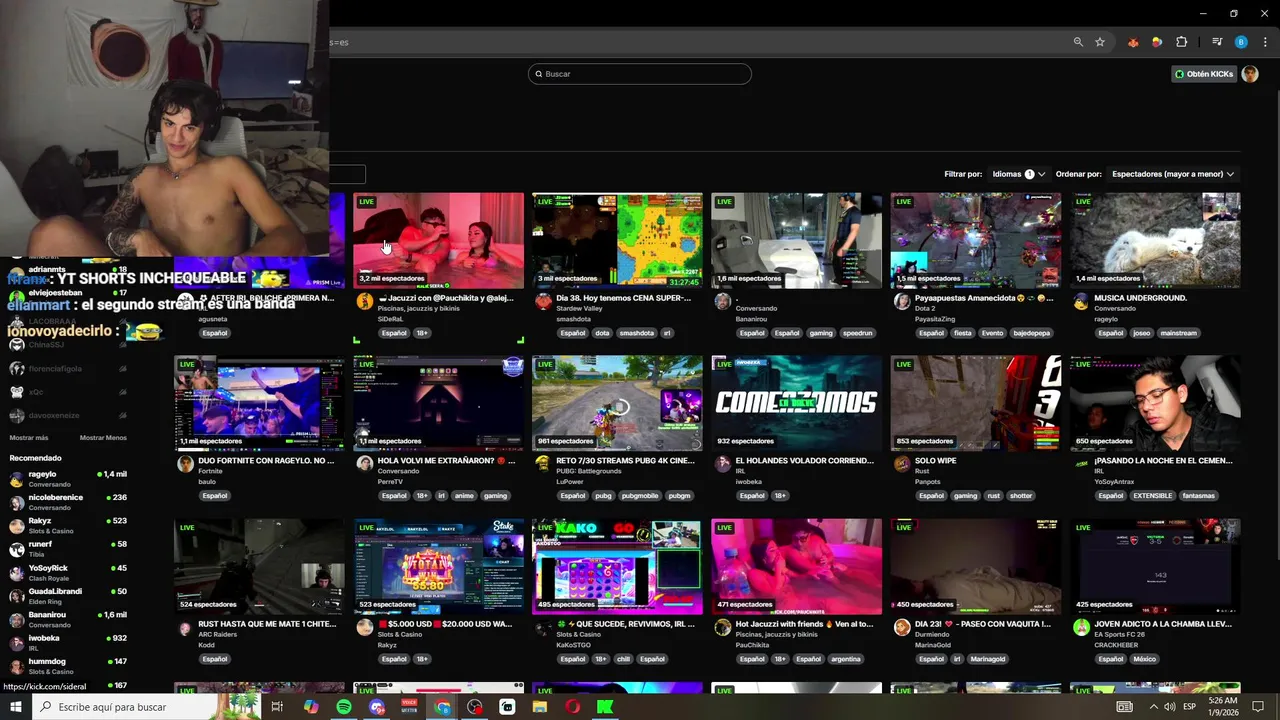Click the ESP language indicator
The image size is (1280, 720).
pyautogui.click(x=1189, y=707)
